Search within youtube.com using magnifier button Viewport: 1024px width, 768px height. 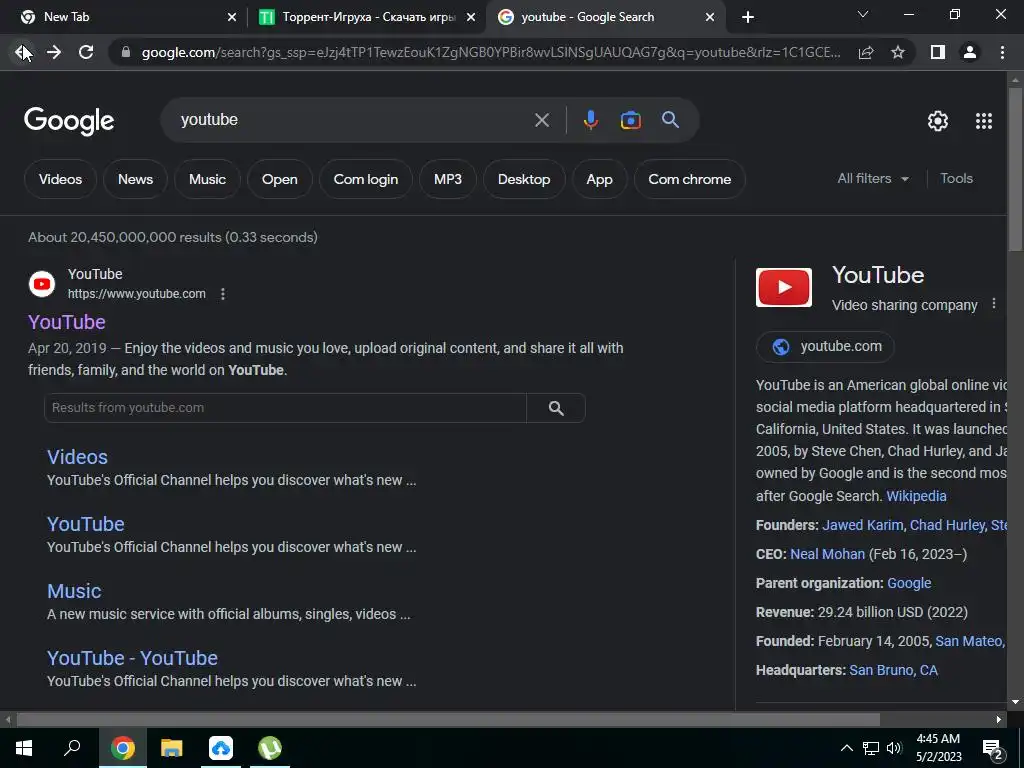[x=556, y=408]
